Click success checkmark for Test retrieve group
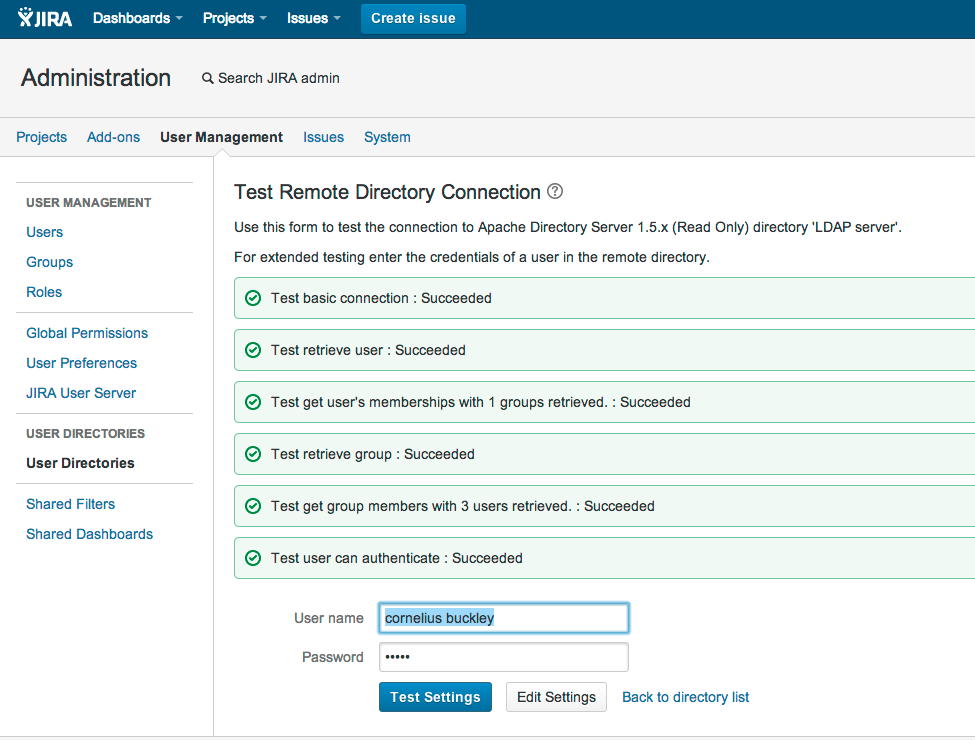This screenshot has height=740, width=975. coord(253,455)
